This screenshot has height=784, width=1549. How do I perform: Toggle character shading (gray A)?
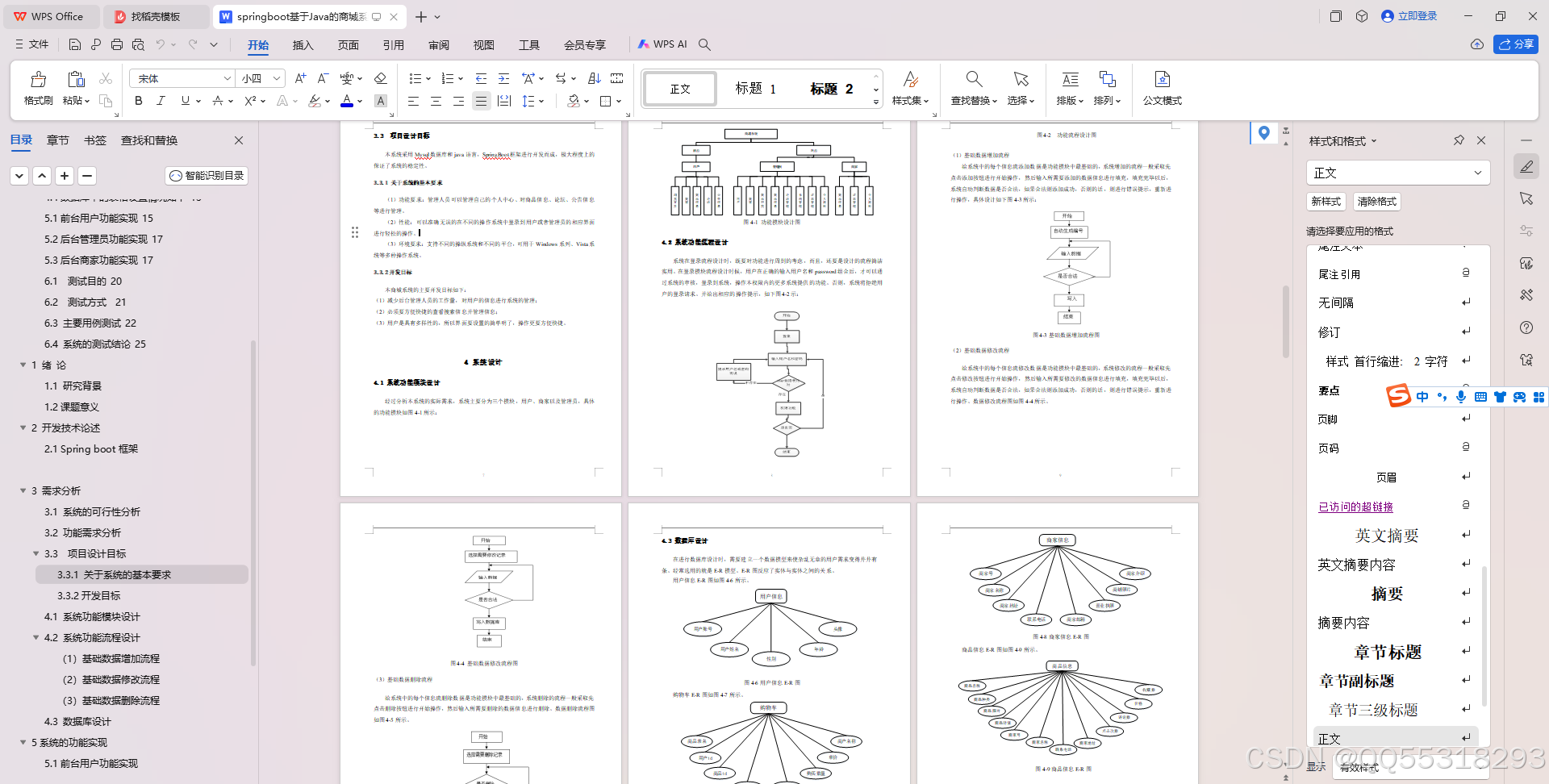(x=381, y=101)
